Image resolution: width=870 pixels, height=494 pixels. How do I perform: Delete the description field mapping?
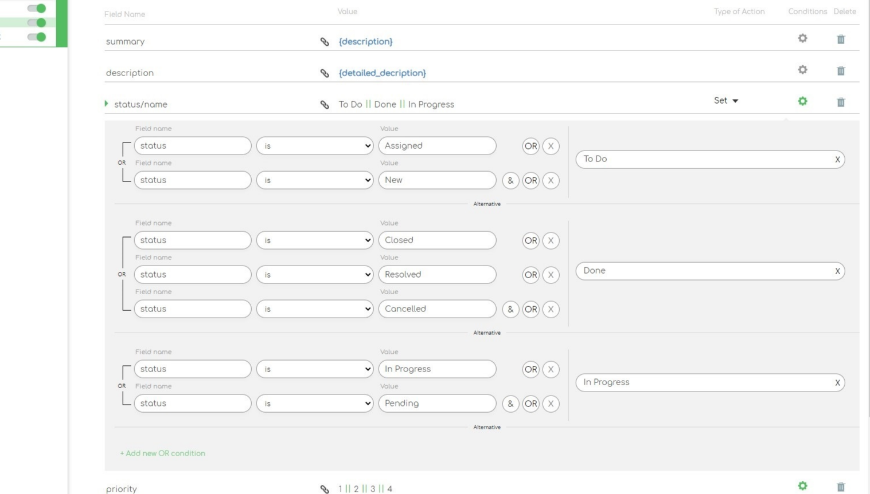(840, 71)
